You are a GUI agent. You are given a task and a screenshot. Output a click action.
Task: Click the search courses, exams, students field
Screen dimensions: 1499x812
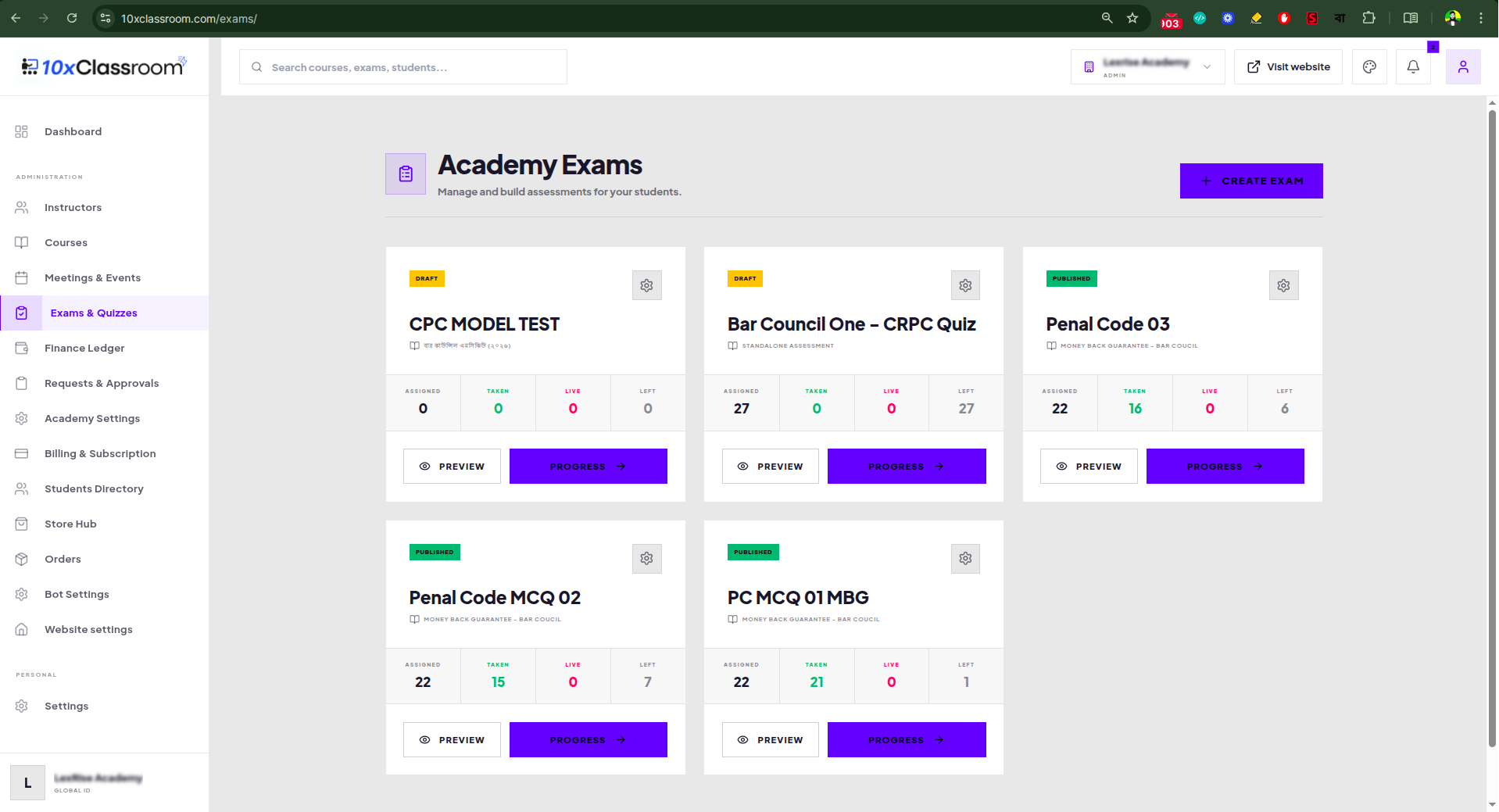(x=403, y=67)
